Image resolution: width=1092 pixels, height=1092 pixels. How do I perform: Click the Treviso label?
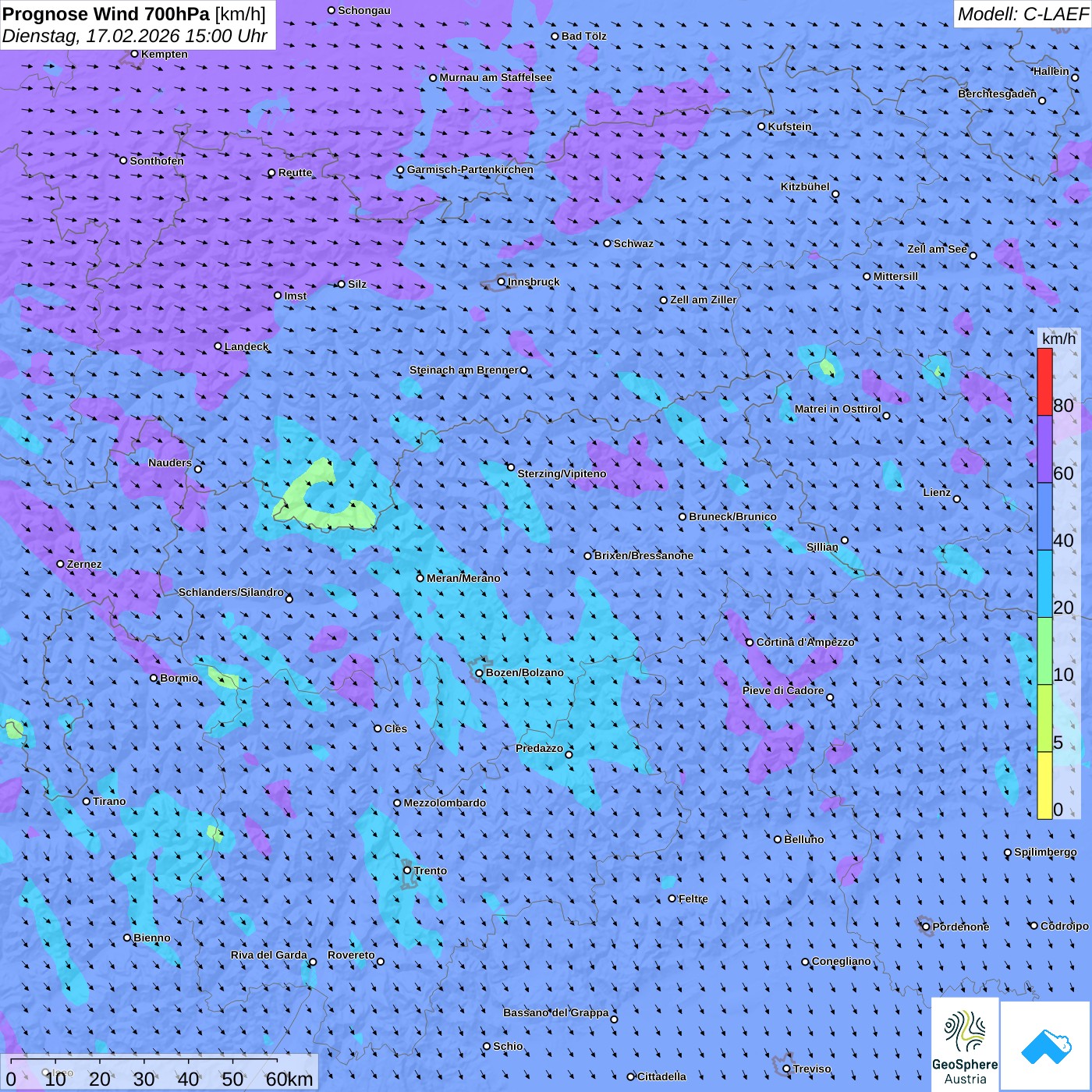click(x=811, y=1069)
